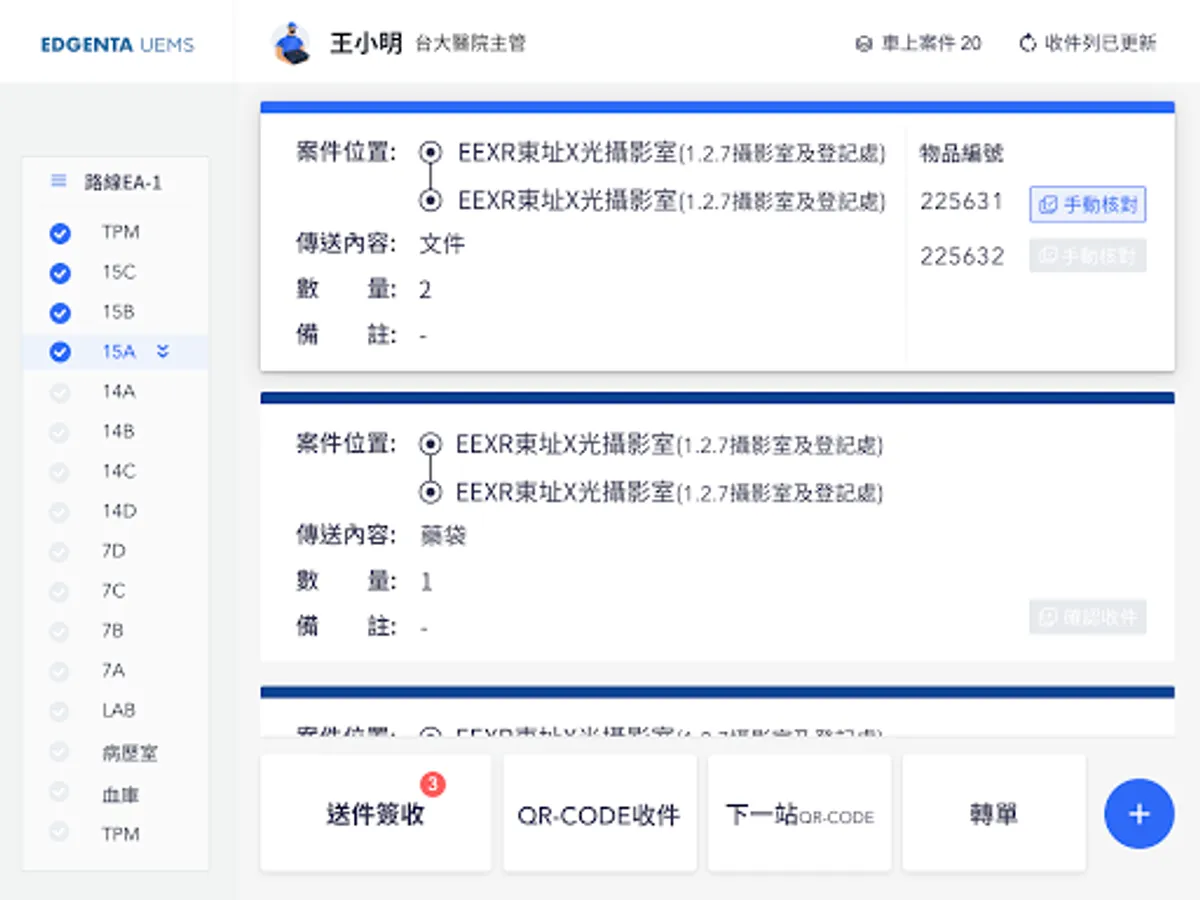This screenshot has width=1200, height=900.
Task: Select the 7B station row
Action: (115, 632)
